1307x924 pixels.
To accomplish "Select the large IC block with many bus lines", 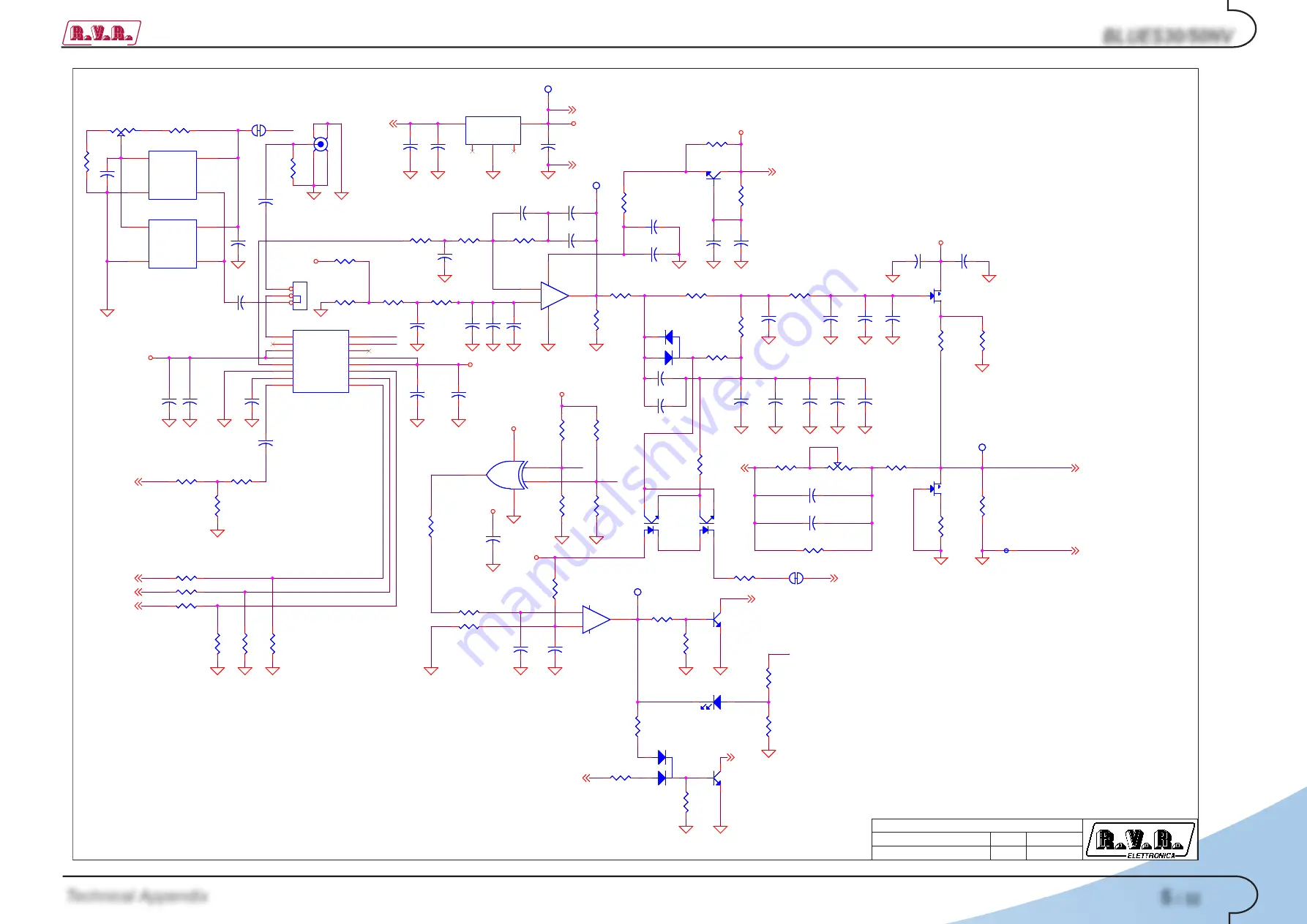I will [x=321, y=361].
